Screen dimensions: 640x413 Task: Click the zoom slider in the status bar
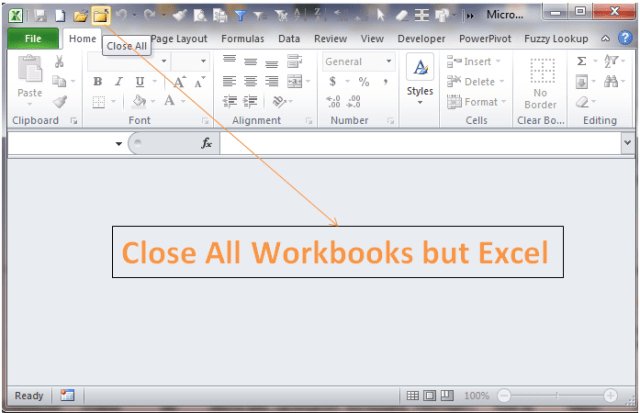(x=557, y=395)
